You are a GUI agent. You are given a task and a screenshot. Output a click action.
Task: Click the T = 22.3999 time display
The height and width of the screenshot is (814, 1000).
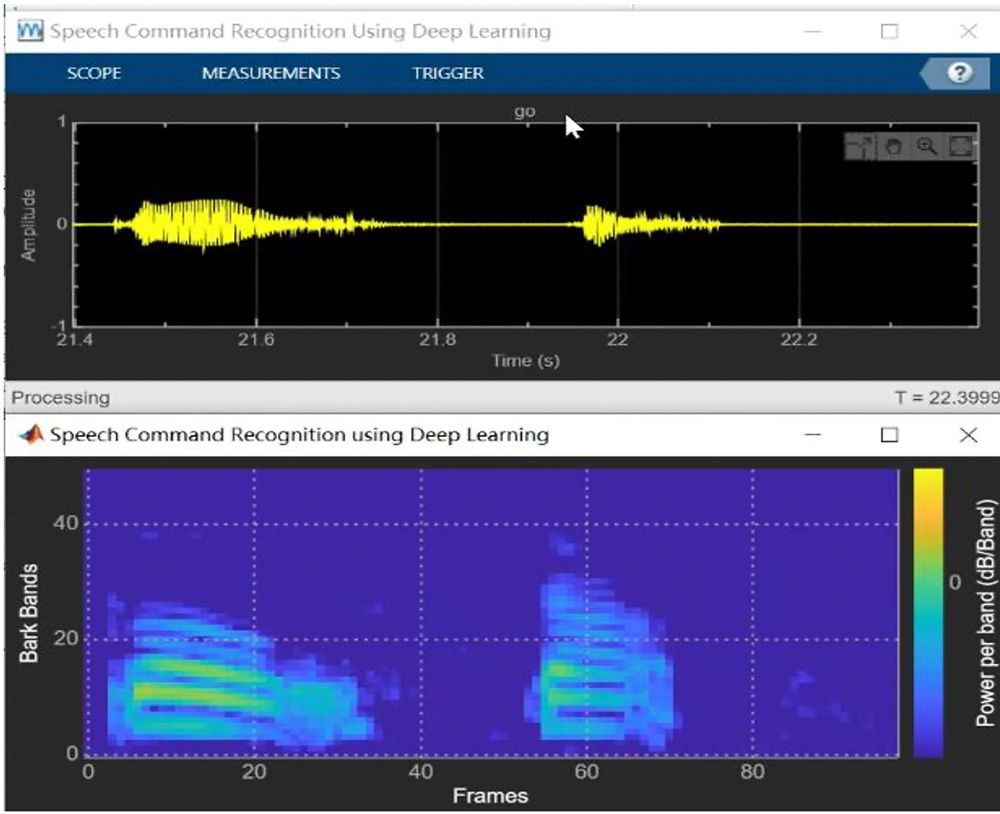coord(957,397)
